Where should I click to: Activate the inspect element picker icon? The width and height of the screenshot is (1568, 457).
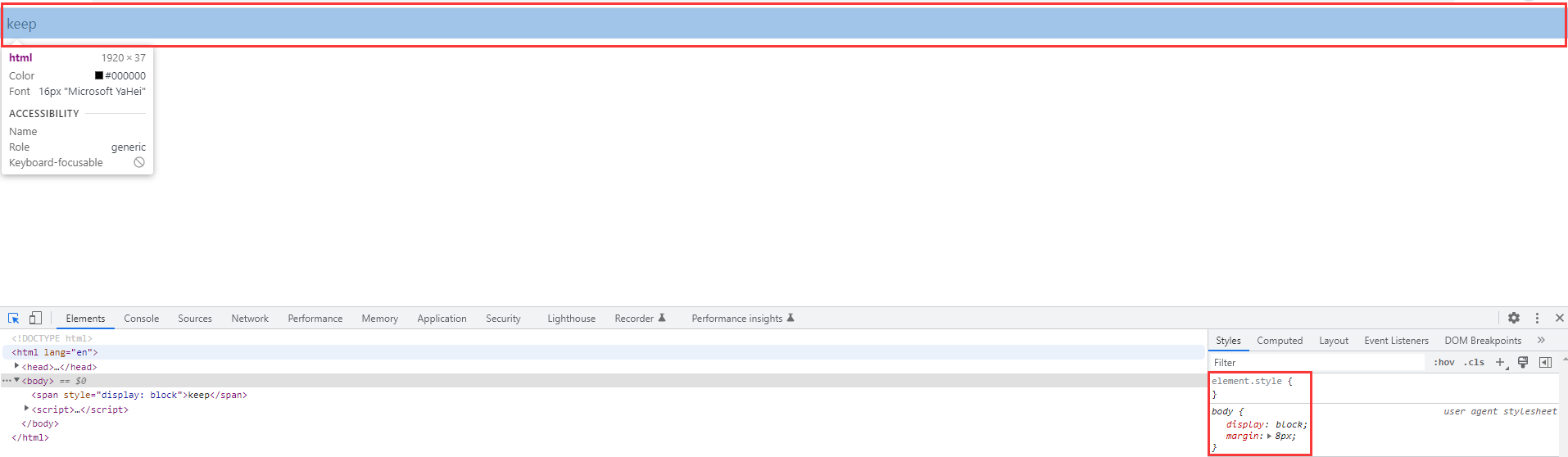[x=13, y=318]
